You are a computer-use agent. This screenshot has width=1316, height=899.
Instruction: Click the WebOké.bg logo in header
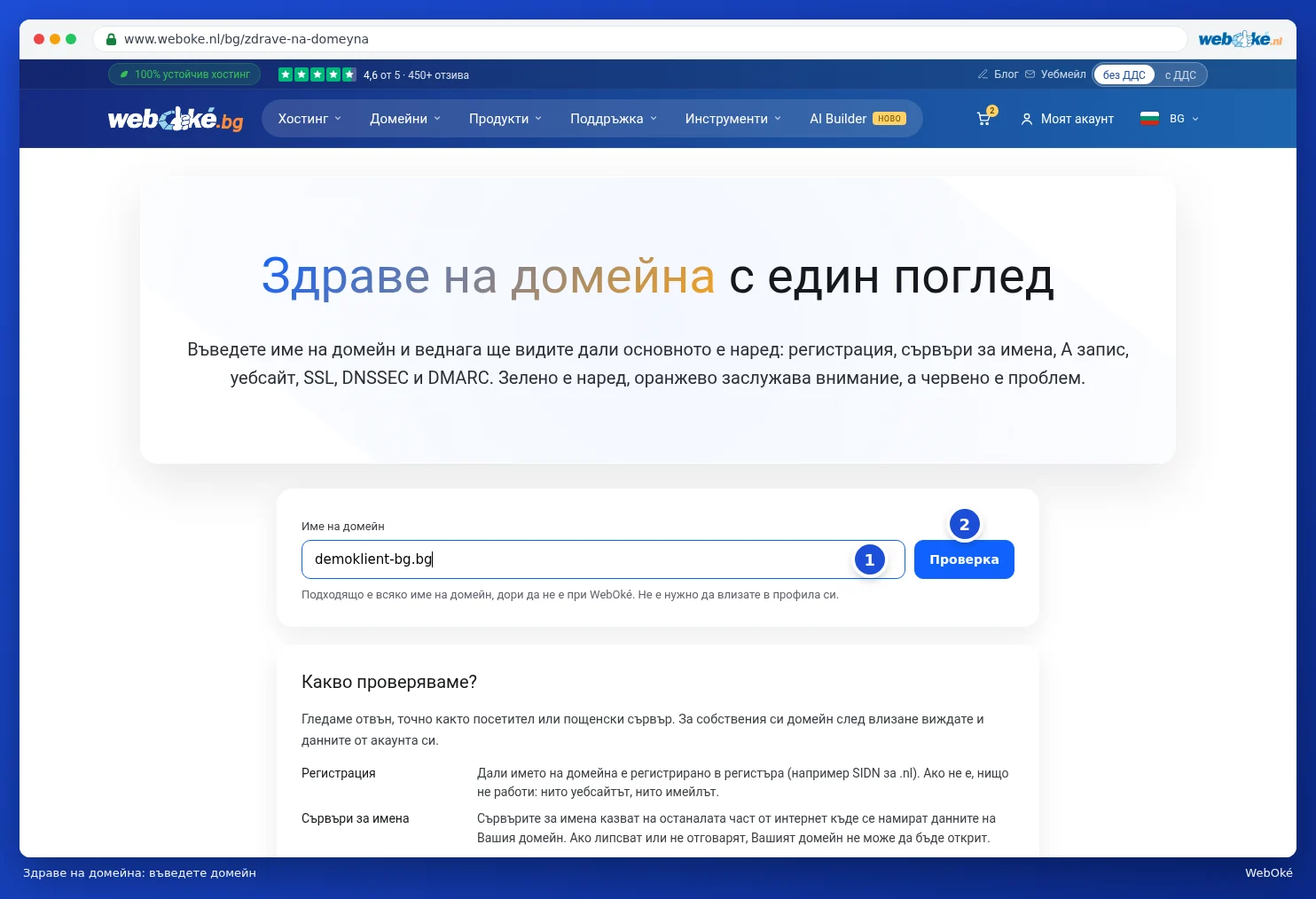pos(176,119)
